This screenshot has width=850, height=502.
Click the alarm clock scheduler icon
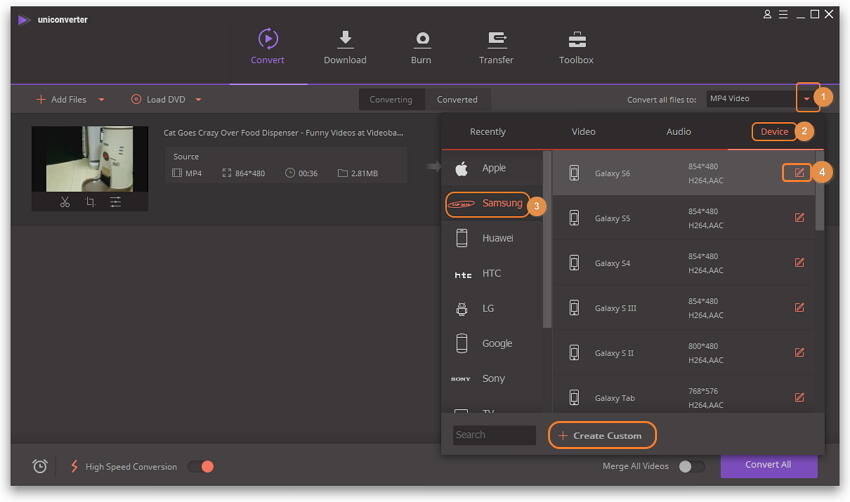click(x=40, y=466)
